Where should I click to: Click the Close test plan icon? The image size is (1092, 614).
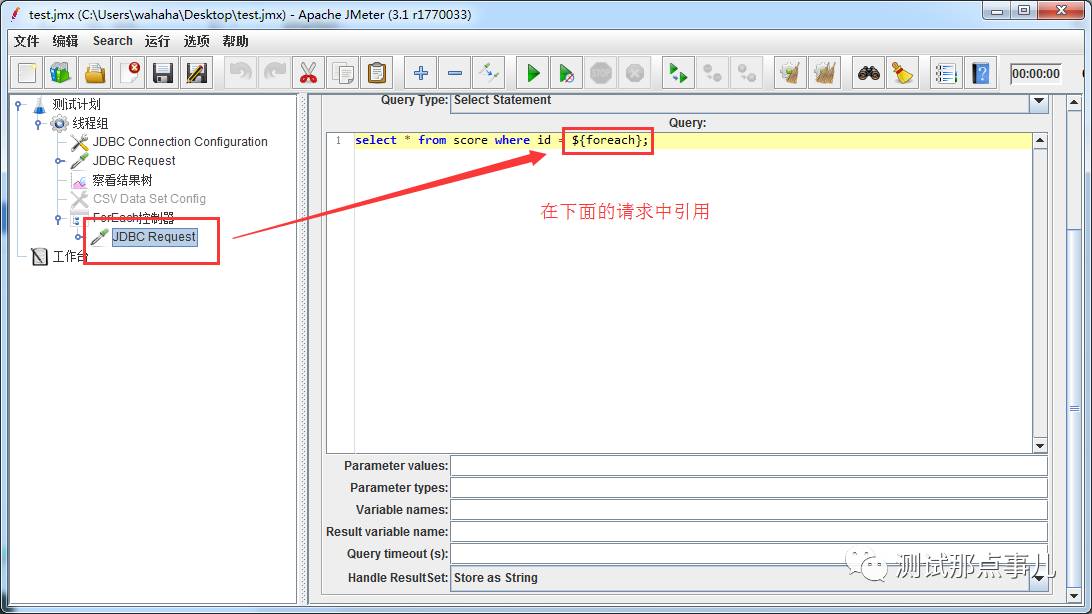point(129,72)
